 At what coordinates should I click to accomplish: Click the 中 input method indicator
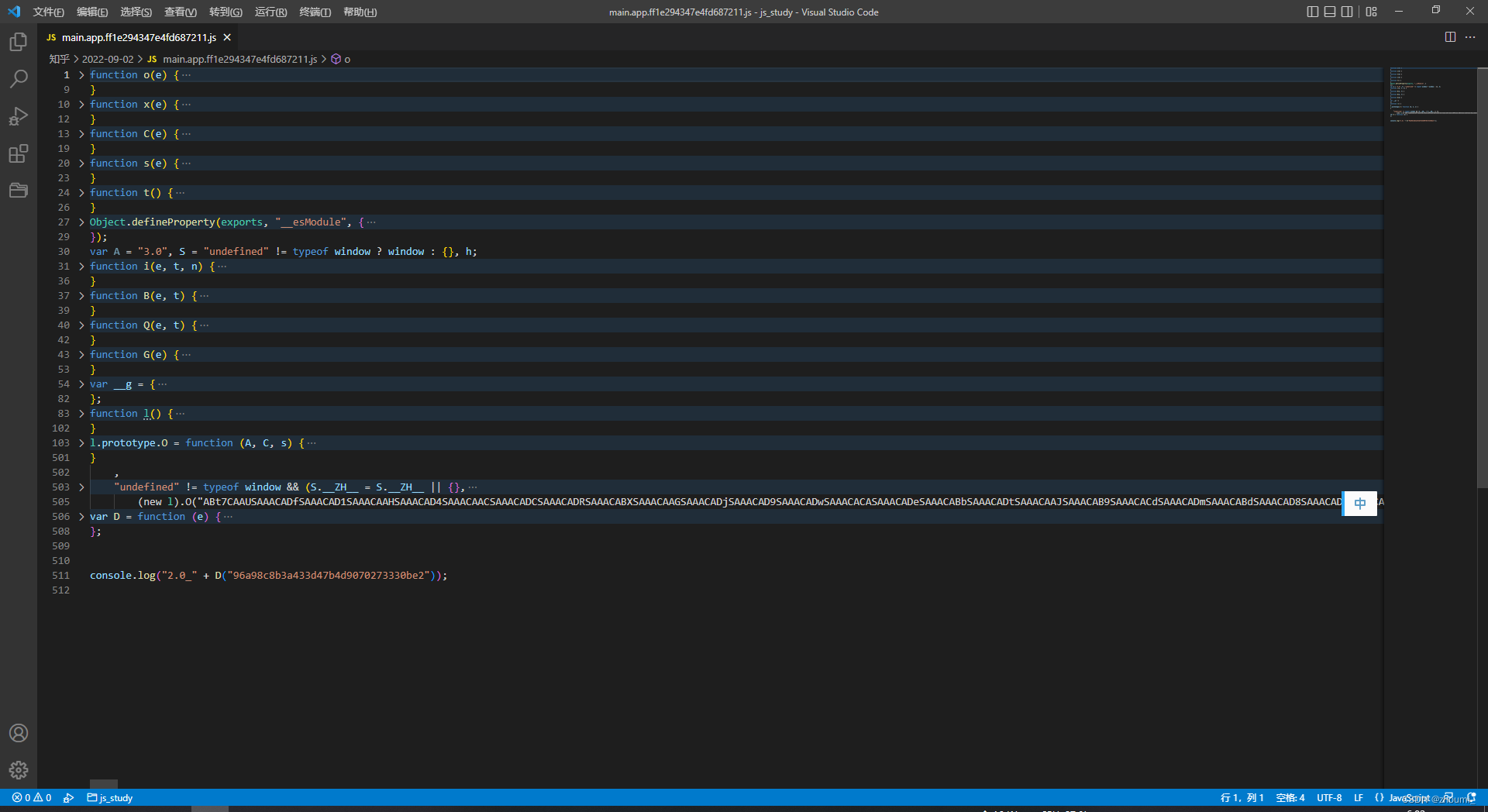1360,504
